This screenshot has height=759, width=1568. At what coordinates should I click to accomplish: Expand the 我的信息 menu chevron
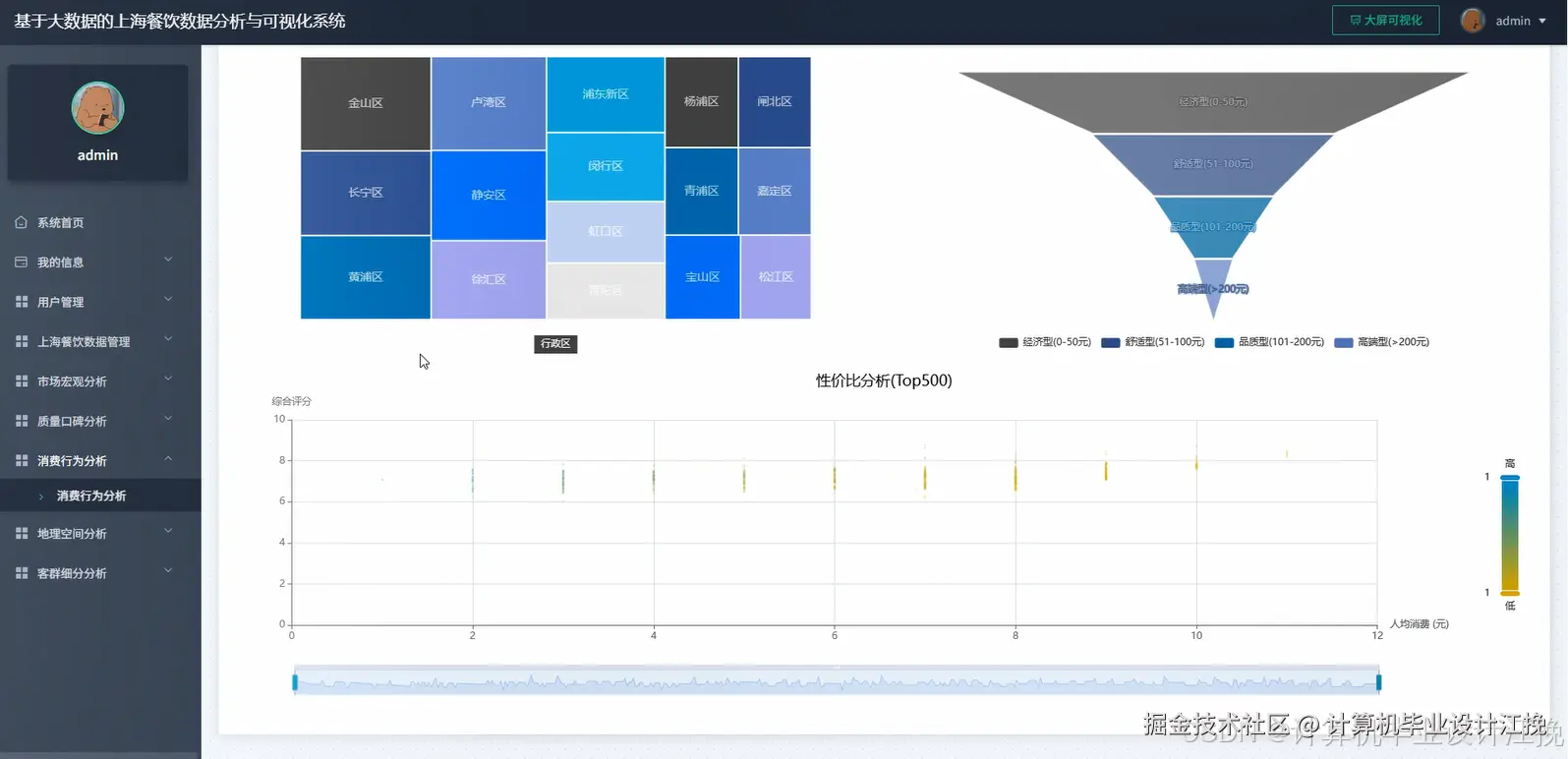[x=168, y=261]
